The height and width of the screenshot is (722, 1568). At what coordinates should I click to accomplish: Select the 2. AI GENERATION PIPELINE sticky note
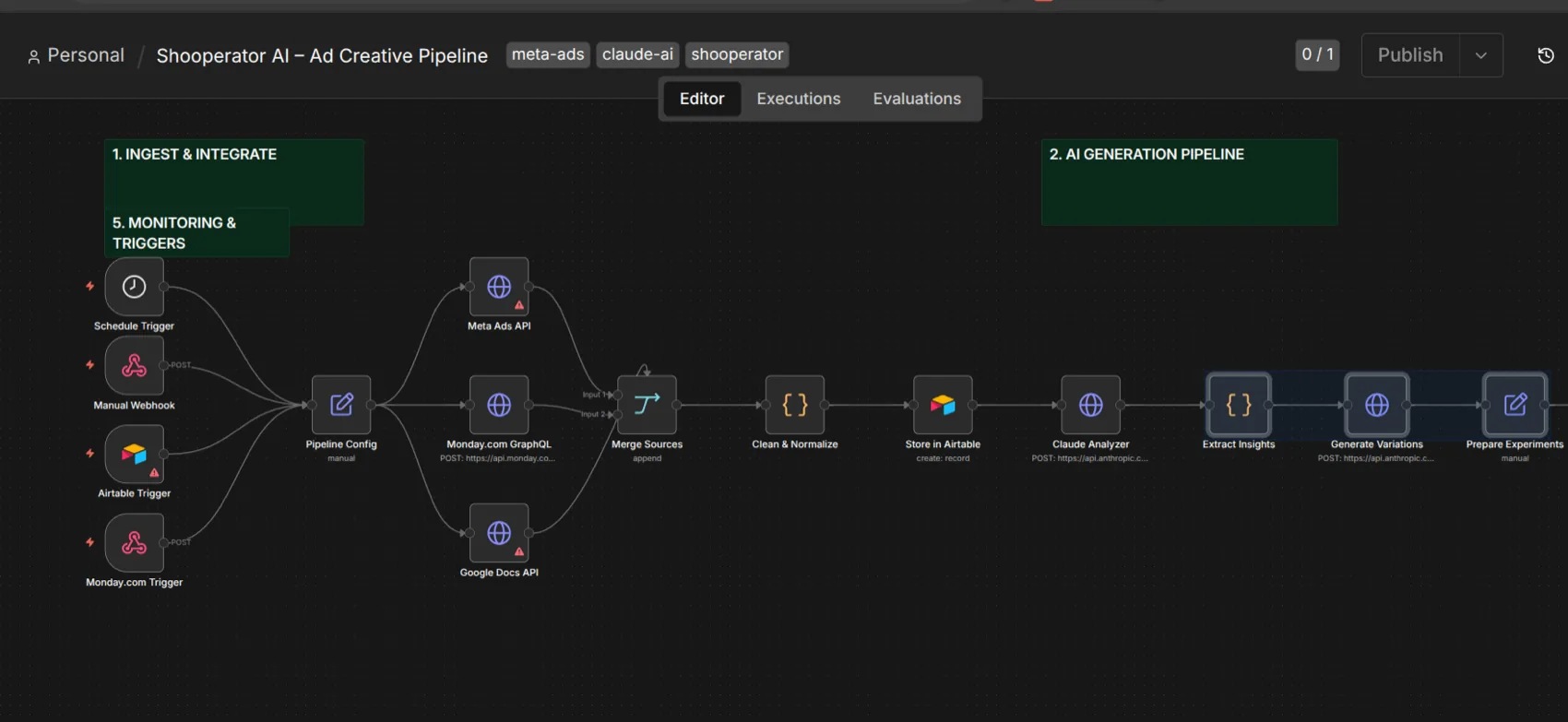[1189, 183]
